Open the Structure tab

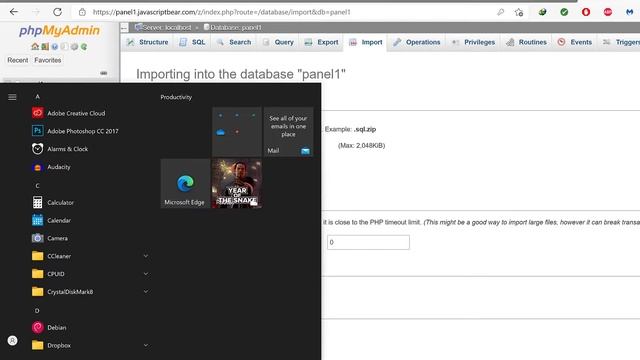[x=147, y=42]
